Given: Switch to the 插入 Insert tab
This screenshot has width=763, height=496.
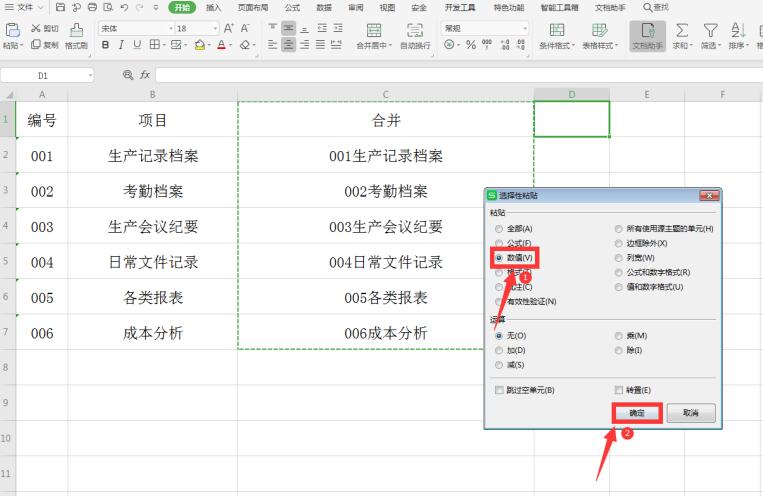Looking at the screenshot, I should (213, 7).
